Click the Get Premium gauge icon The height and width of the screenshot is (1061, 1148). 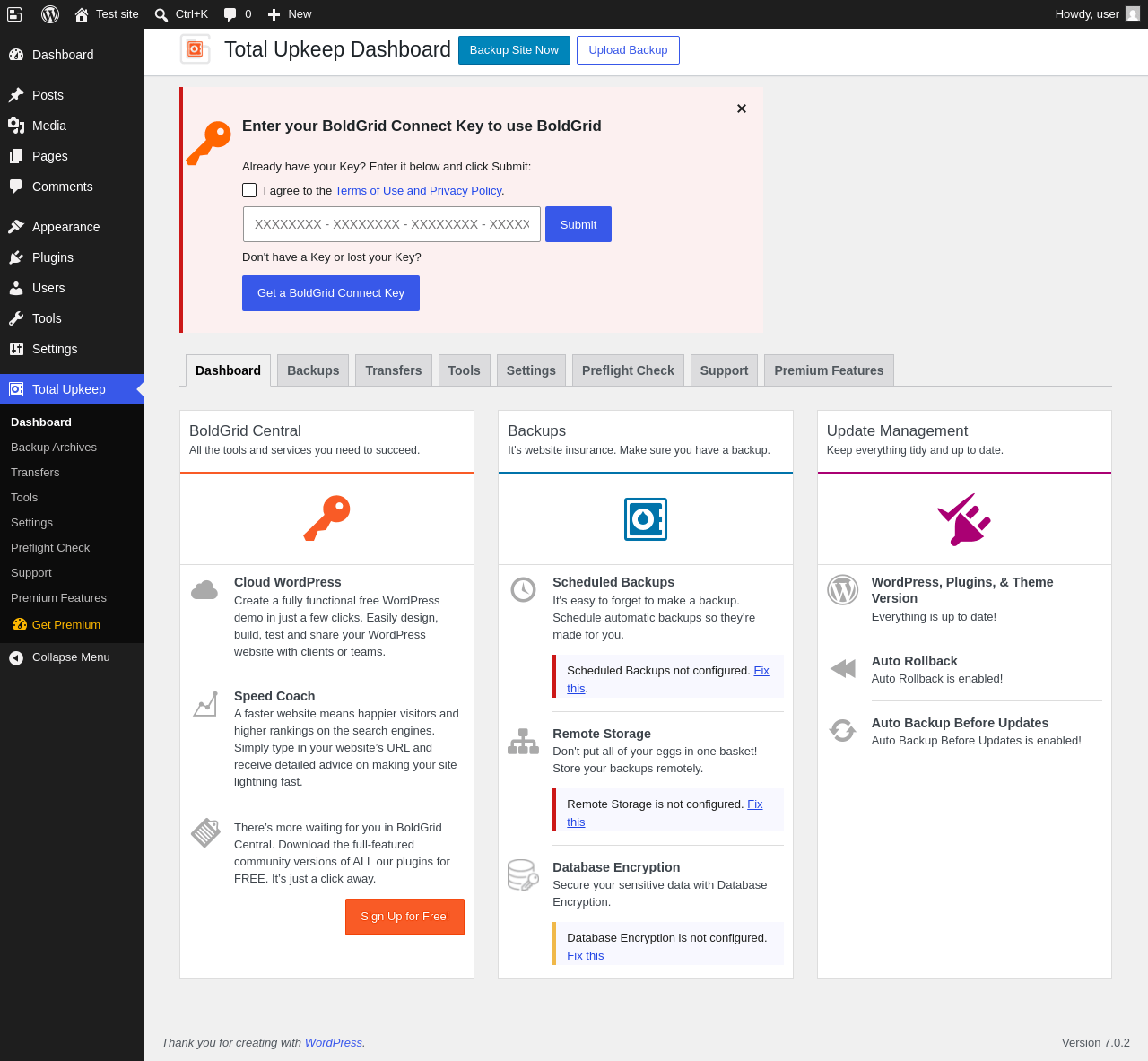[20, 624]
